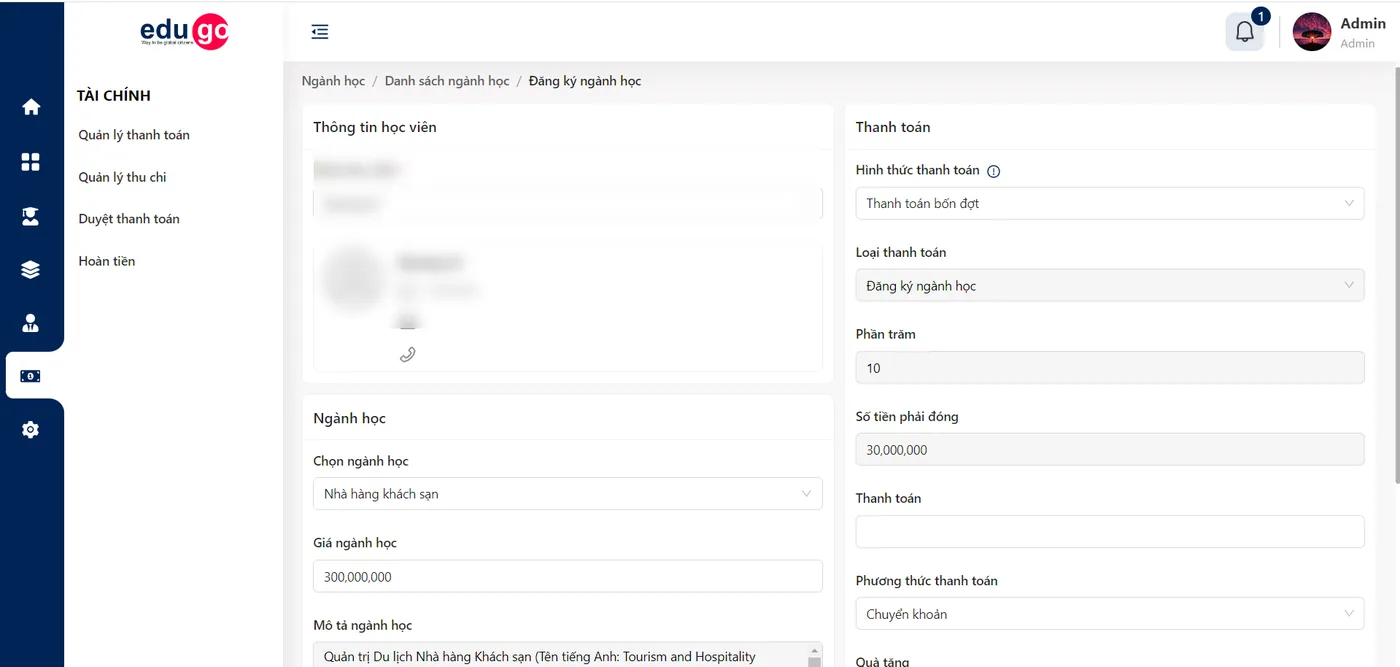
Task: Click the Giá ngành học price field
Action: 568,576
